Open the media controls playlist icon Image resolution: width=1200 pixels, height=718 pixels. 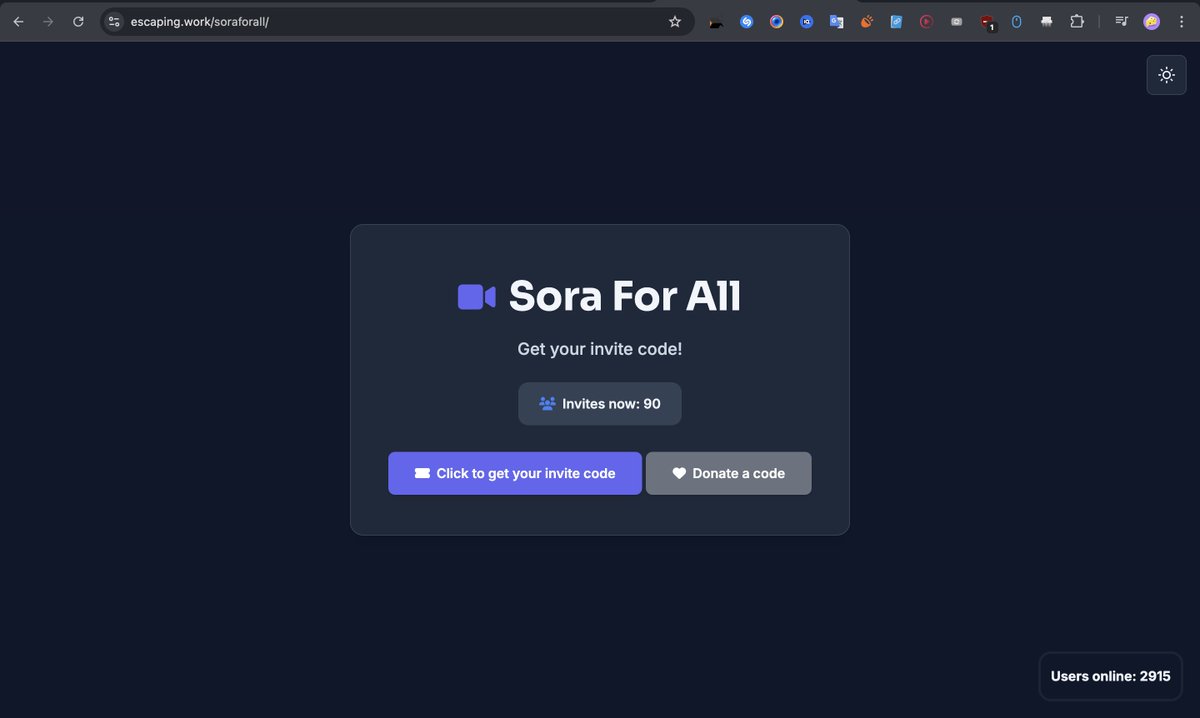click(x=1122, y=21)
